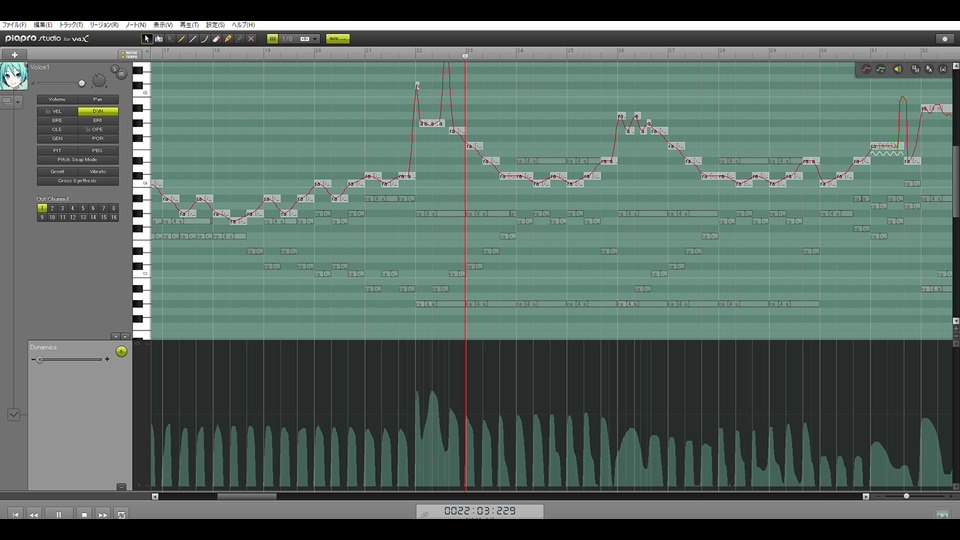Image resolution: width=960 pixels, height=540 pixels.
Task: Click the grayed-out cursor tool icon
Action: point(170,39)
